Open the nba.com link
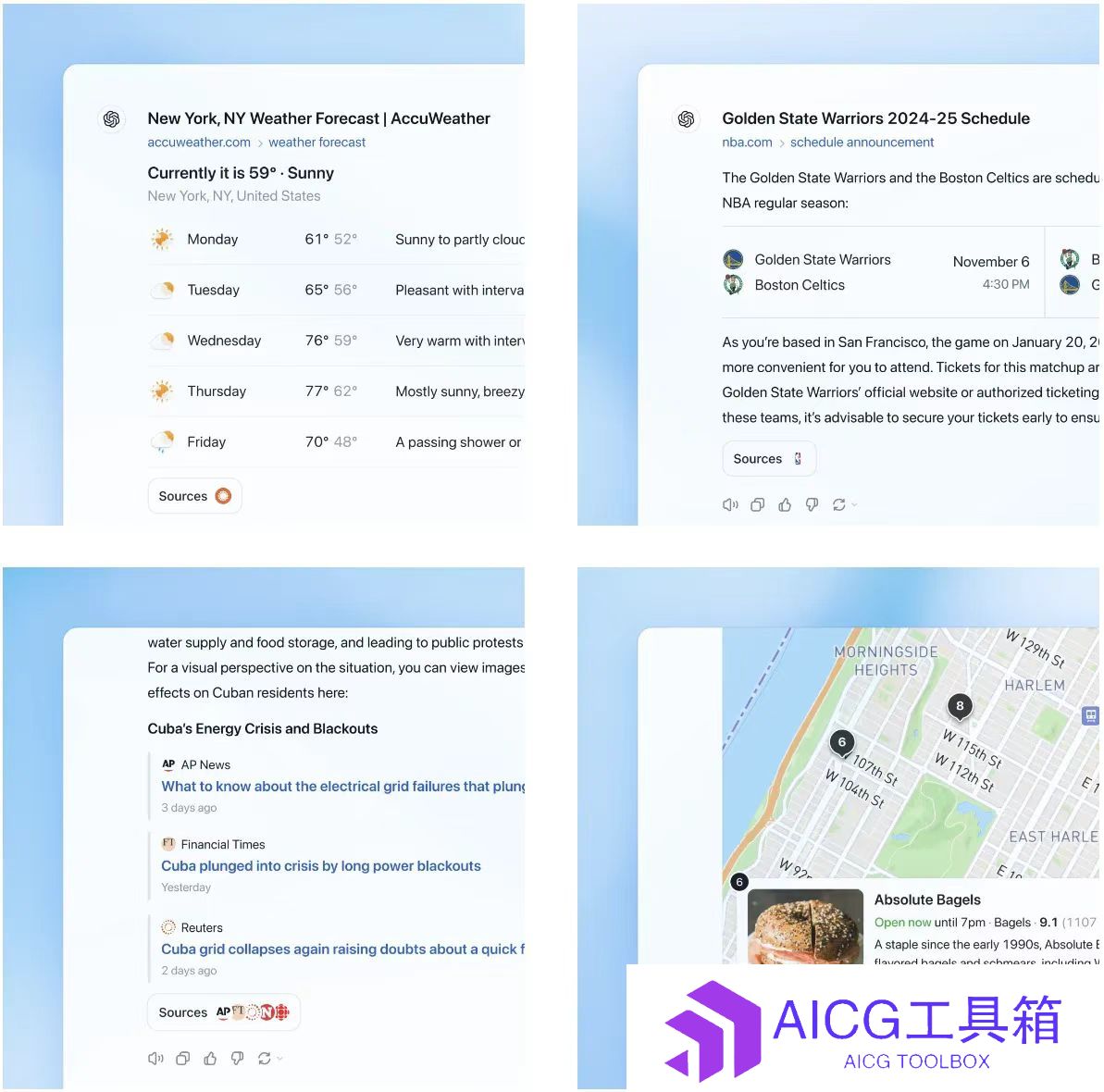Image resolution: width=1104 pixels, height=1092 pixels. [x=747, y=143]
